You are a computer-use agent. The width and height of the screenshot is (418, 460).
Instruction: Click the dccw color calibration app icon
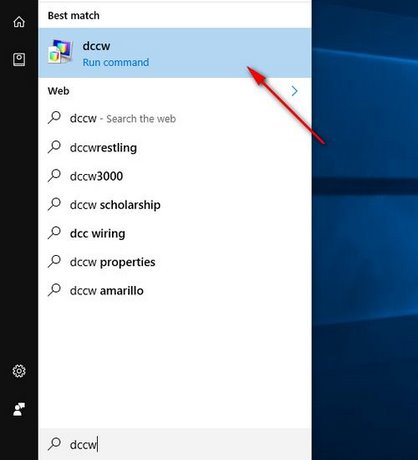click(x=60, y=51)
